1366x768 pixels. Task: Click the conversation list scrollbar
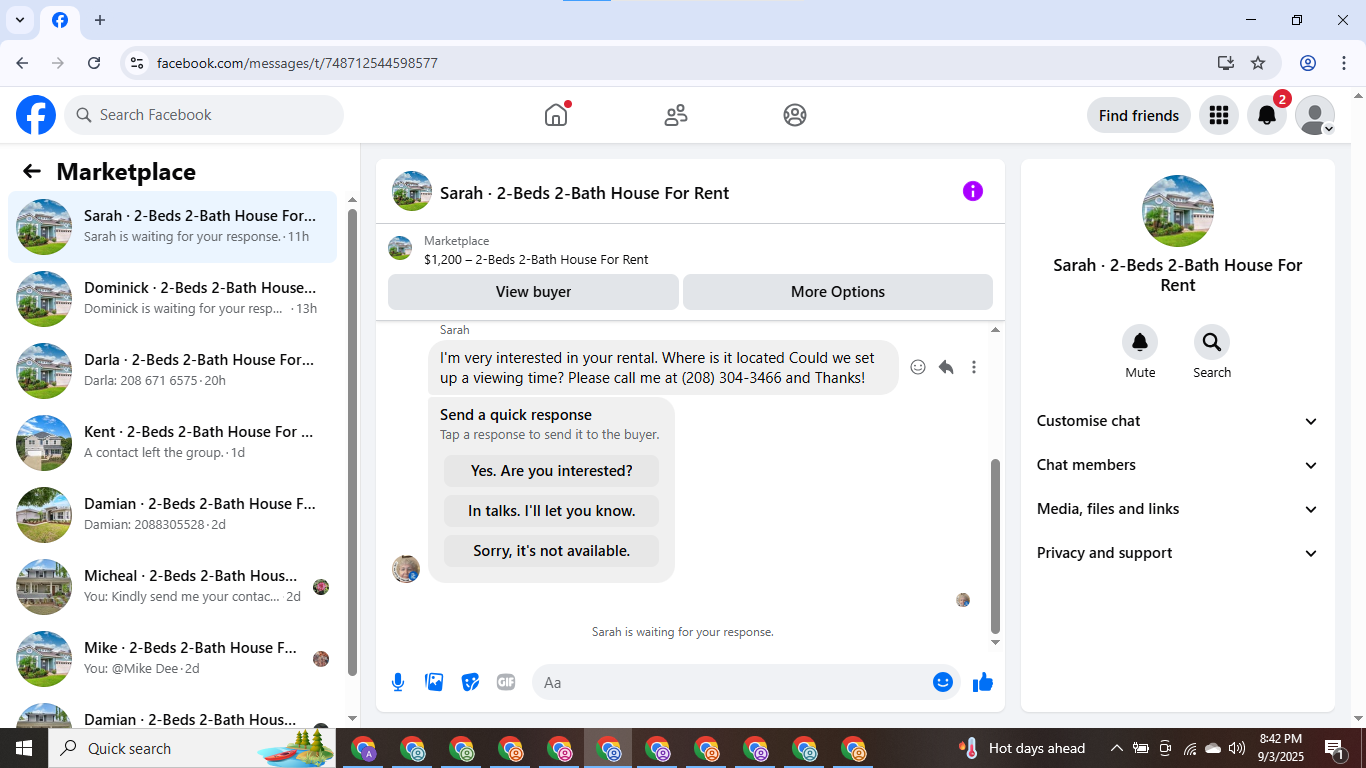click(352, 443)
